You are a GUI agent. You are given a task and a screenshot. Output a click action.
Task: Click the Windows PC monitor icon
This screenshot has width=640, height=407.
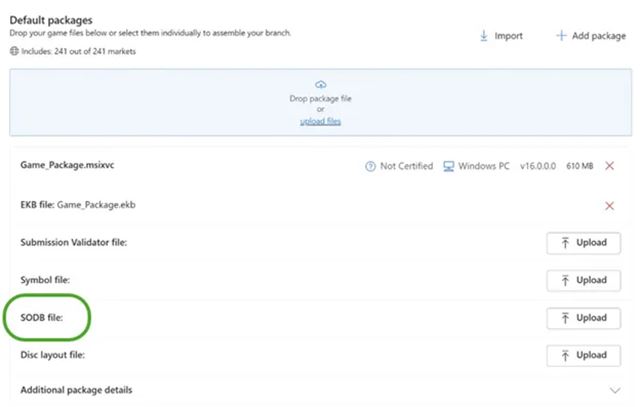[x=449, y=166]
